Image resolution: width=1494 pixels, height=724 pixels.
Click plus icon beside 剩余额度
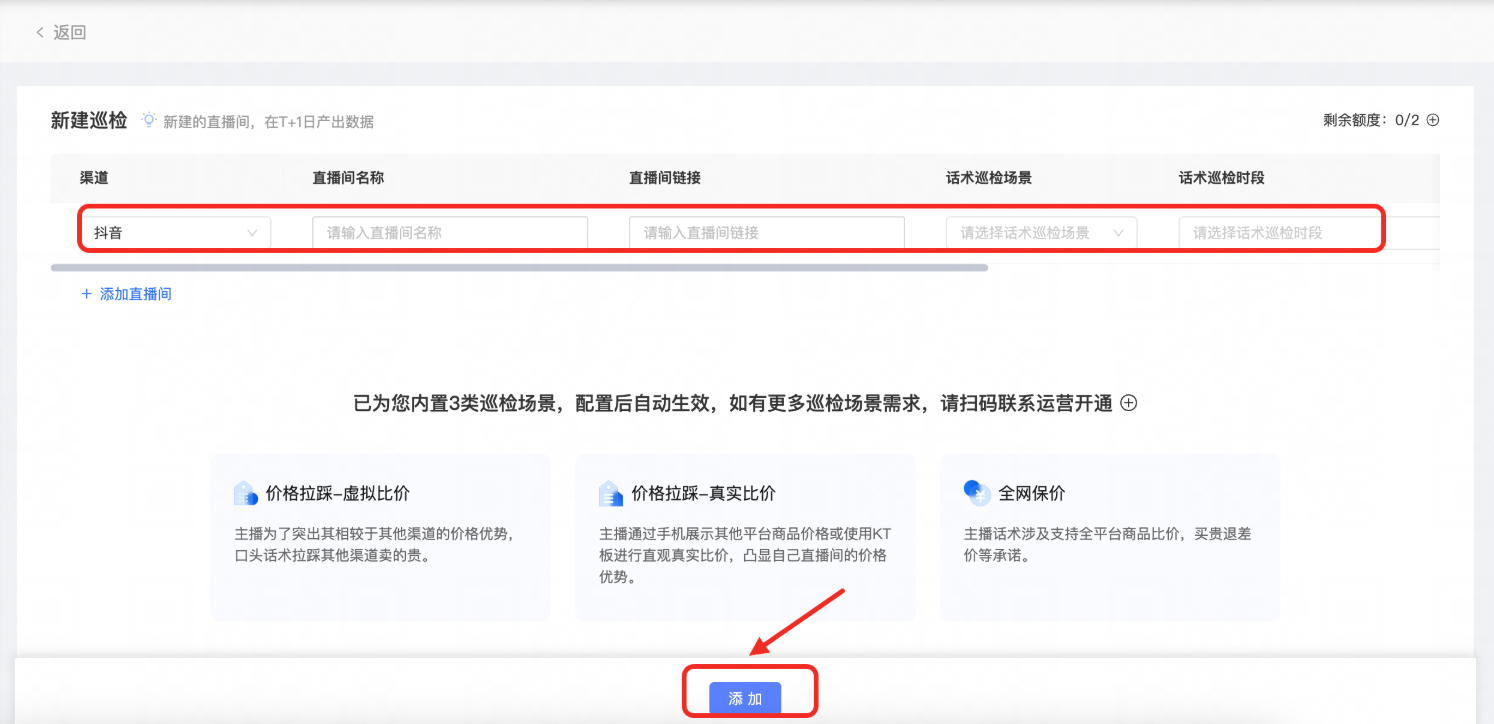tap(1432, 120)
